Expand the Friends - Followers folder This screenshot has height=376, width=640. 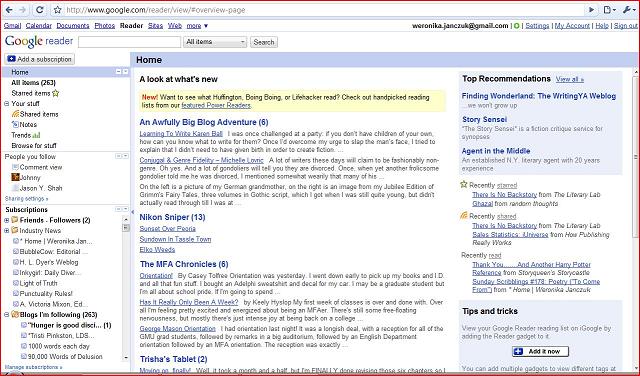pyautogui.click(x=7, y=220)
